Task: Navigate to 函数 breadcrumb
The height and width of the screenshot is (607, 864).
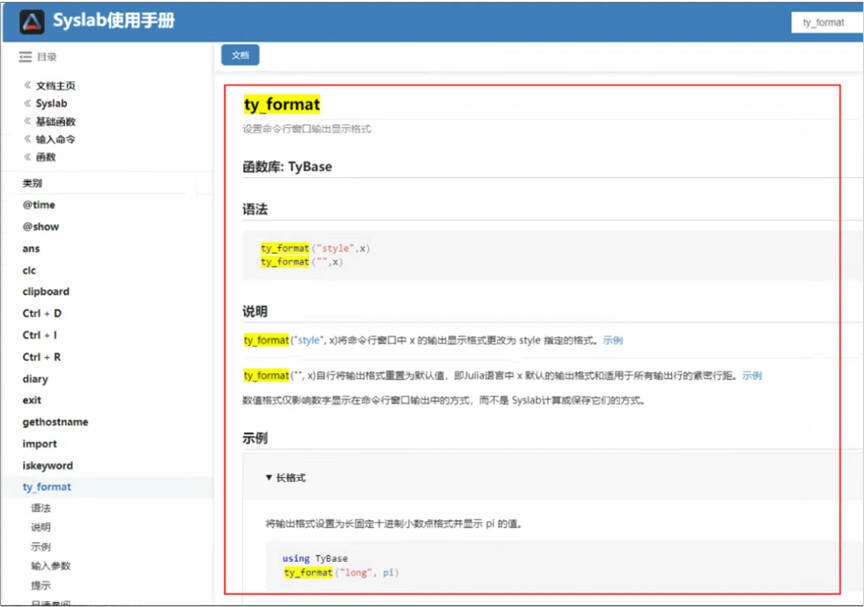Action: 46,157
